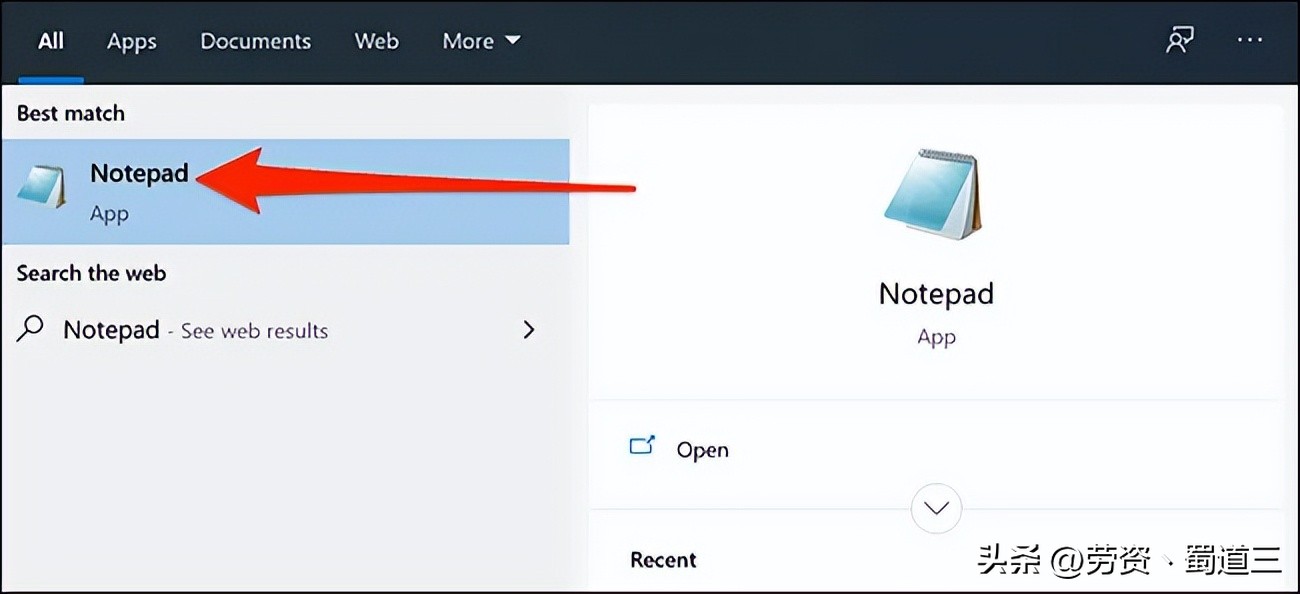This screenshot has width=1300, height=594.
Task: Click the Search the web heading
Action: pos(91,273)
